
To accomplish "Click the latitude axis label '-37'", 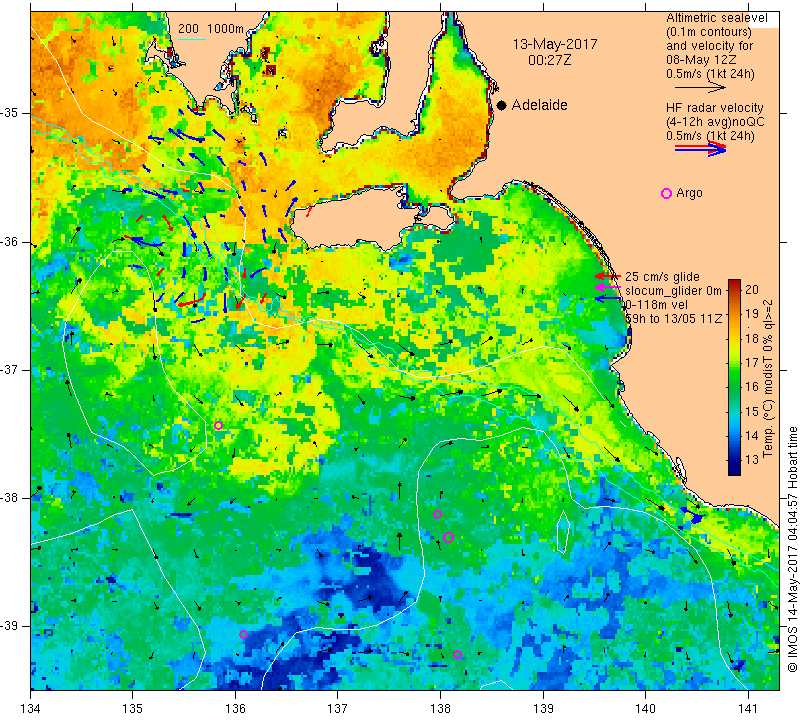I will tap(11, 369).
